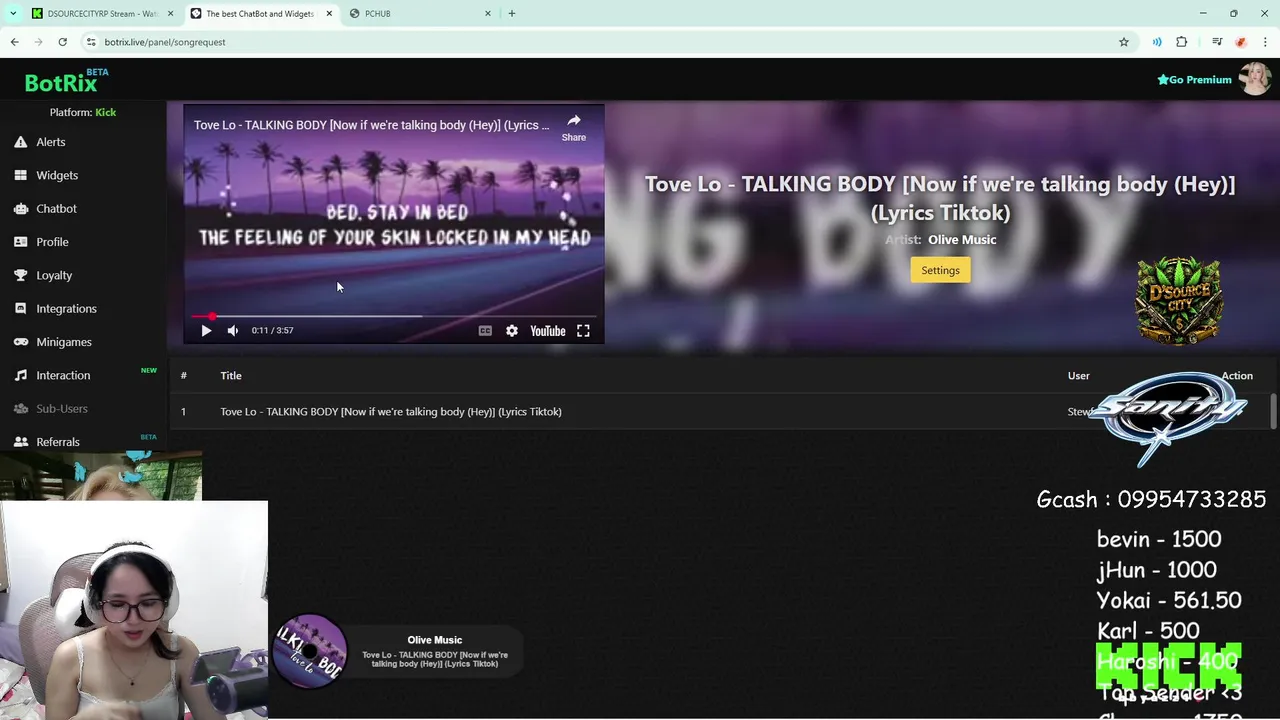The height and width of the screenshot is (720, 1280).
Task: Go back in browser history
Action: point(14,42)
